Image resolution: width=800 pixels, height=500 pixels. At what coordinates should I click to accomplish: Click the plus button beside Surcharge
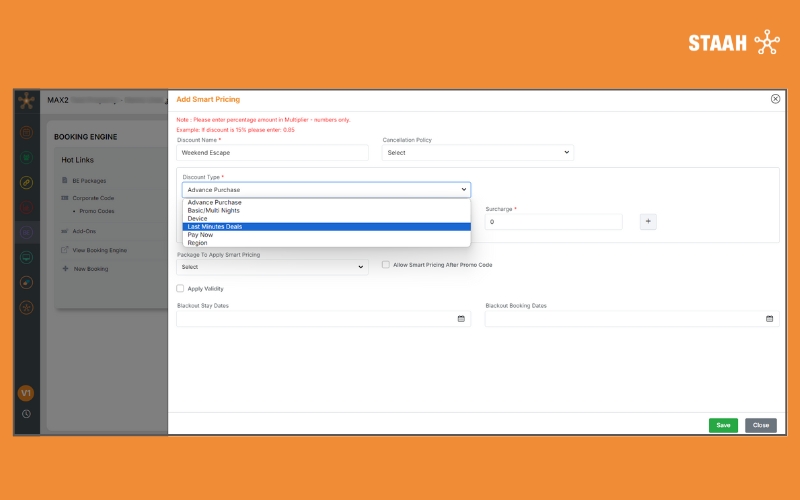click(x=648, y=221)
